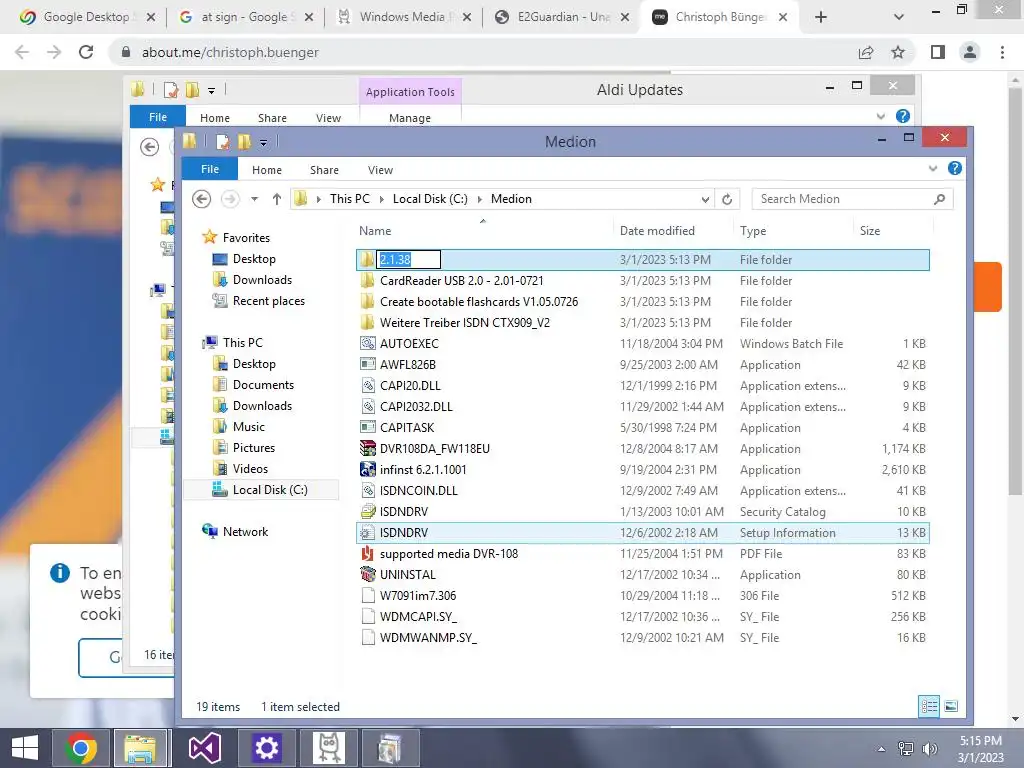The height and width of the screenshot is (768, 1024).
Task: Select the UNINSTAL application icon
Action: tap(368, 575)
